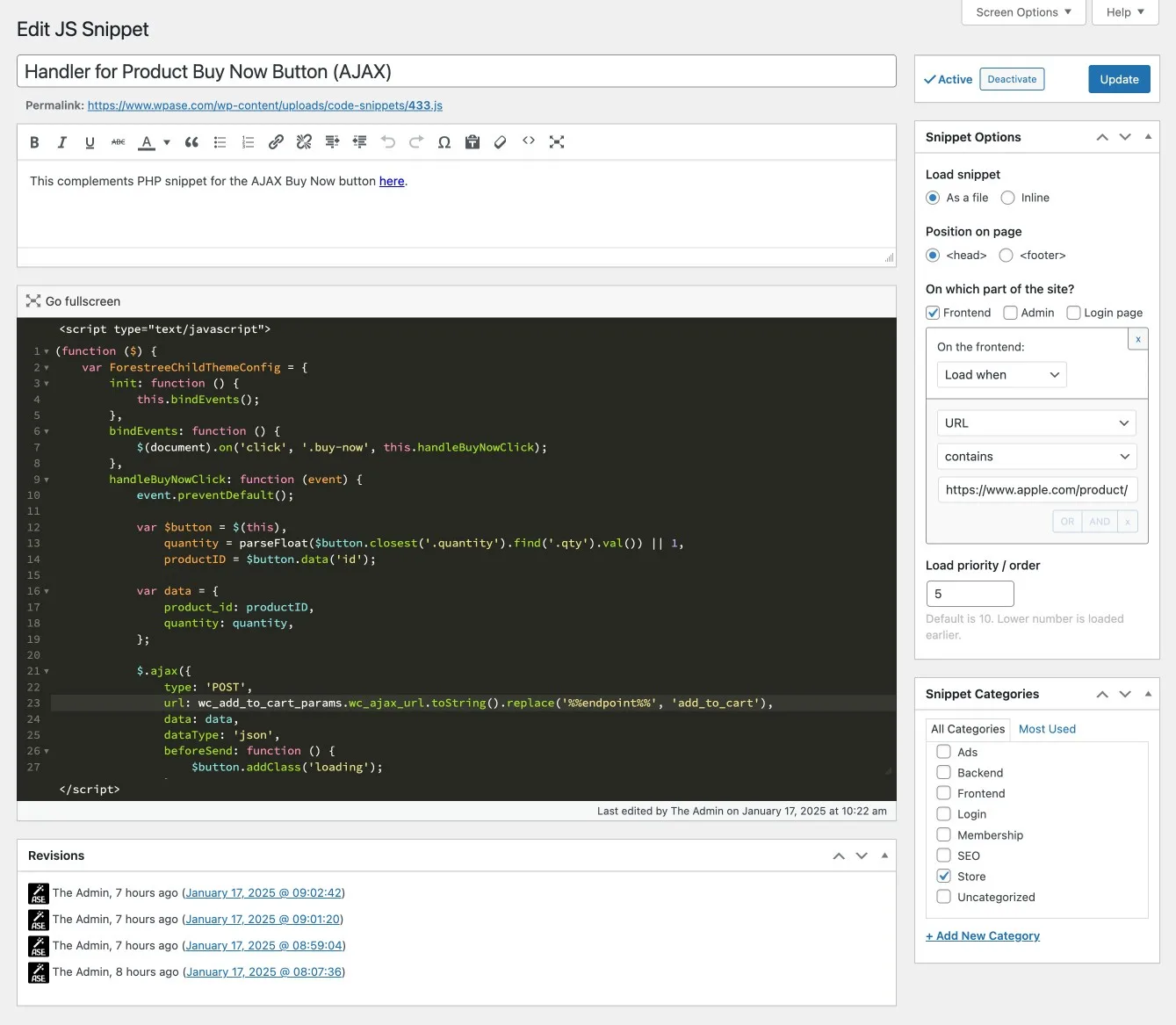Image resolution: width=1176 pixels, height=1025 pixels.
Task: Insert a link using the chain icon
Action: 276,142
